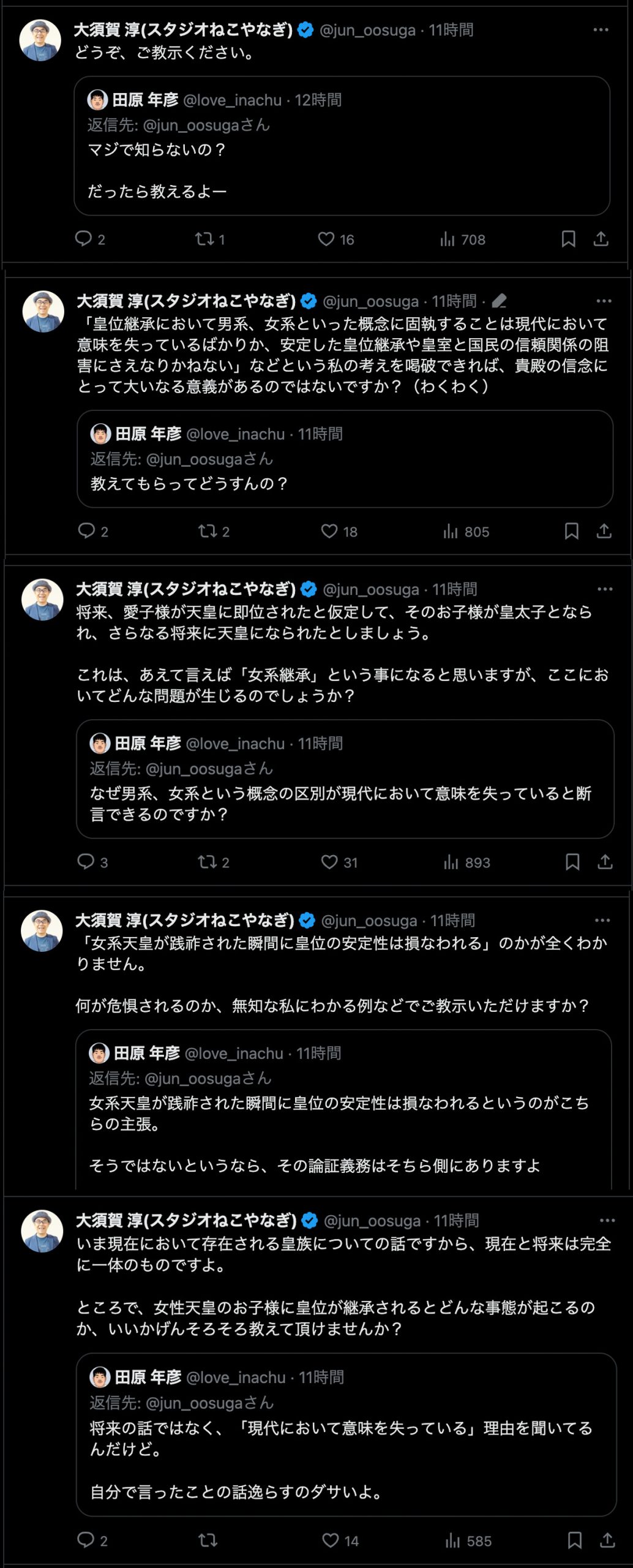This screenshot has width=633, height=1568.
Task: Reply to the tweet with 18 likes
Action: tap(86, 531)
